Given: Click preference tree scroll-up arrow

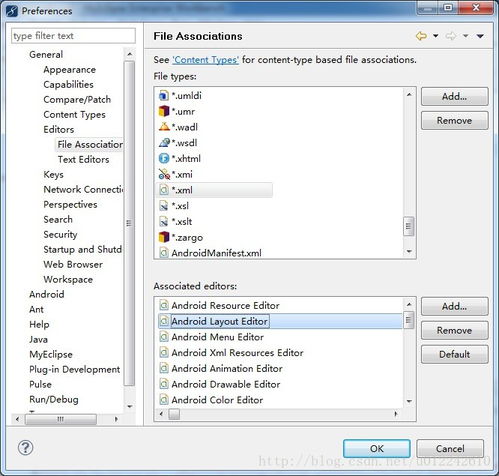Looking at the screenshot, I should point(130,54).
